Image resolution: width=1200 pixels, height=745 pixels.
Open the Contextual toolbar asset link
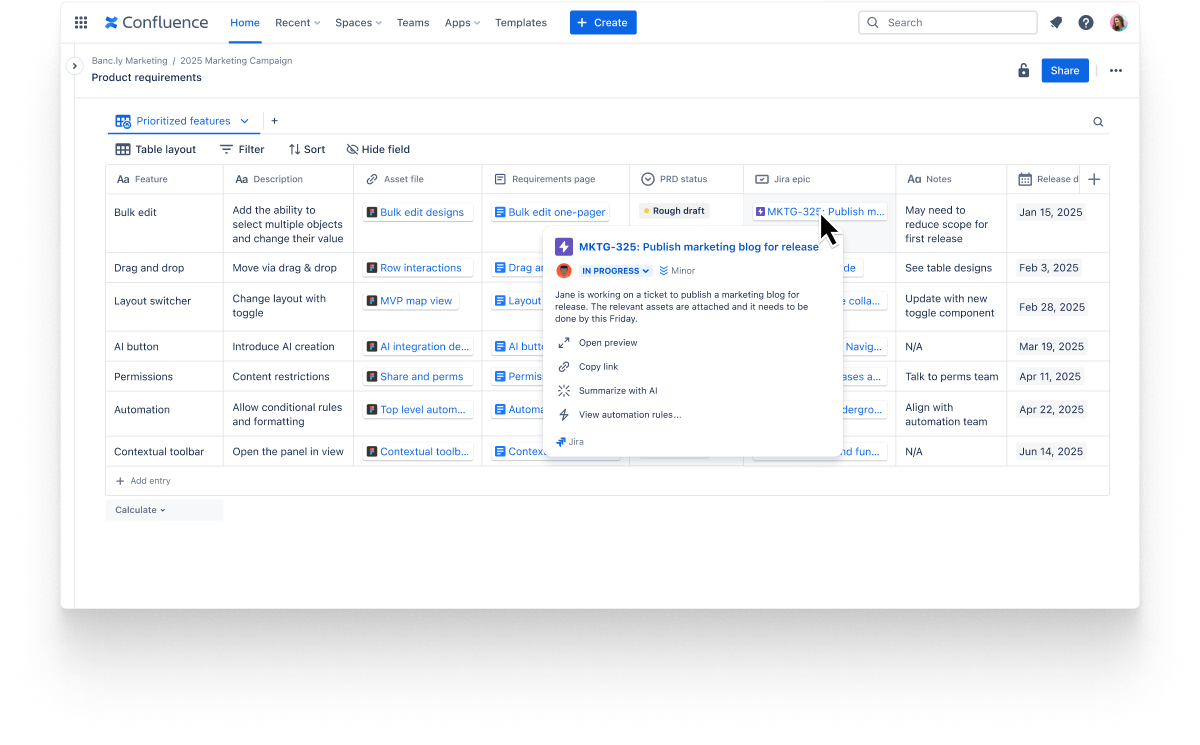[418, 452]
